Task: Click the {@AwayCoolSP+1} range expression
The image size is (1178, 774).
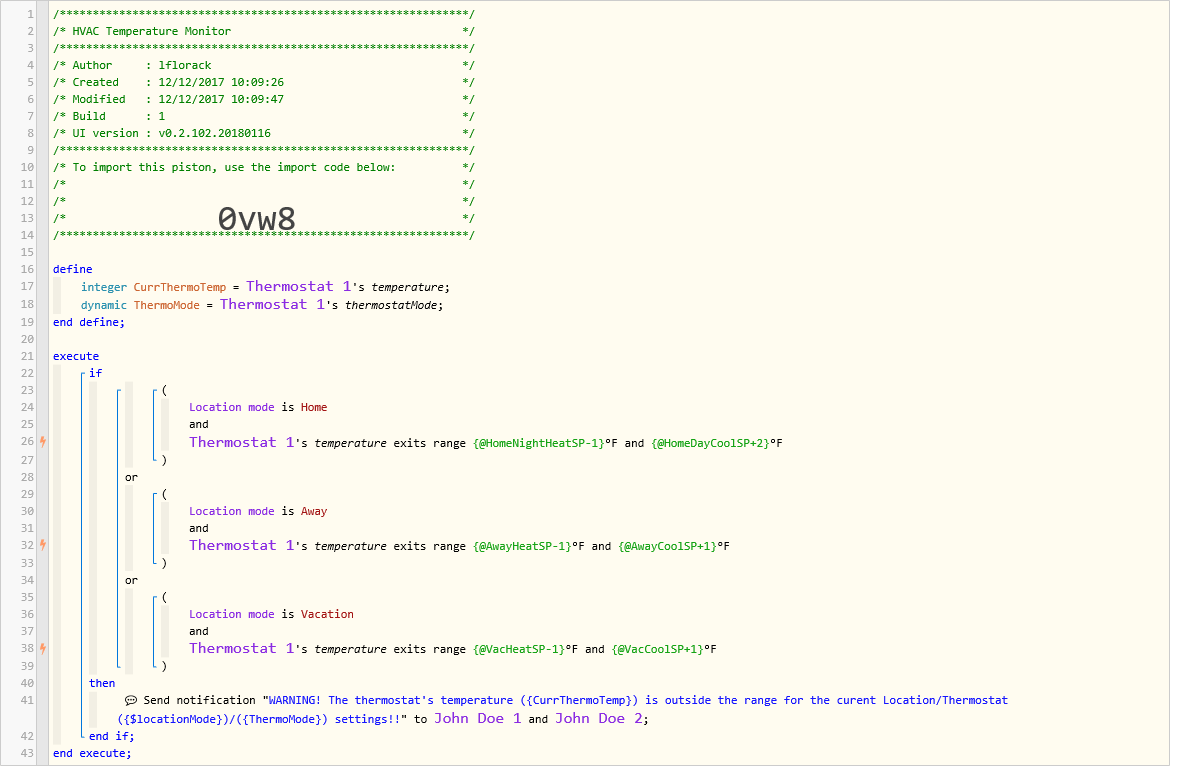Action: pos(667,546)
